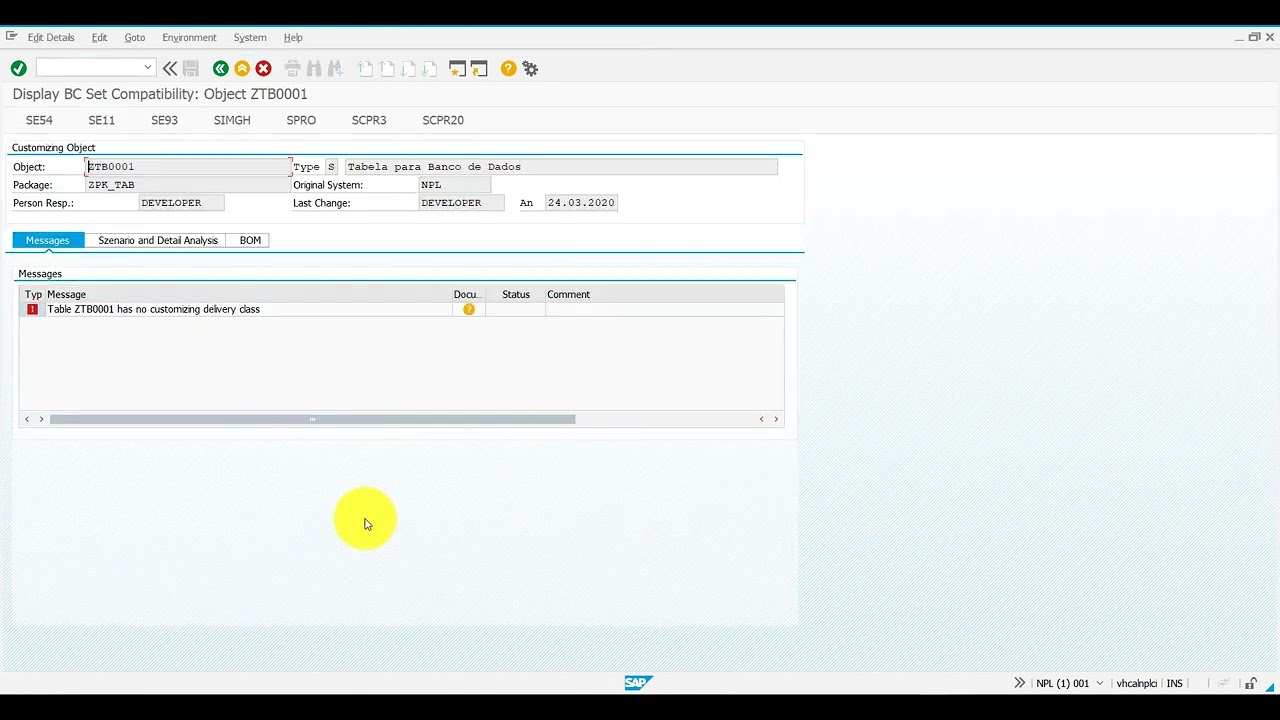
Task: Click the description field Tabela para Banco de Dados
Action: point(561,167)
